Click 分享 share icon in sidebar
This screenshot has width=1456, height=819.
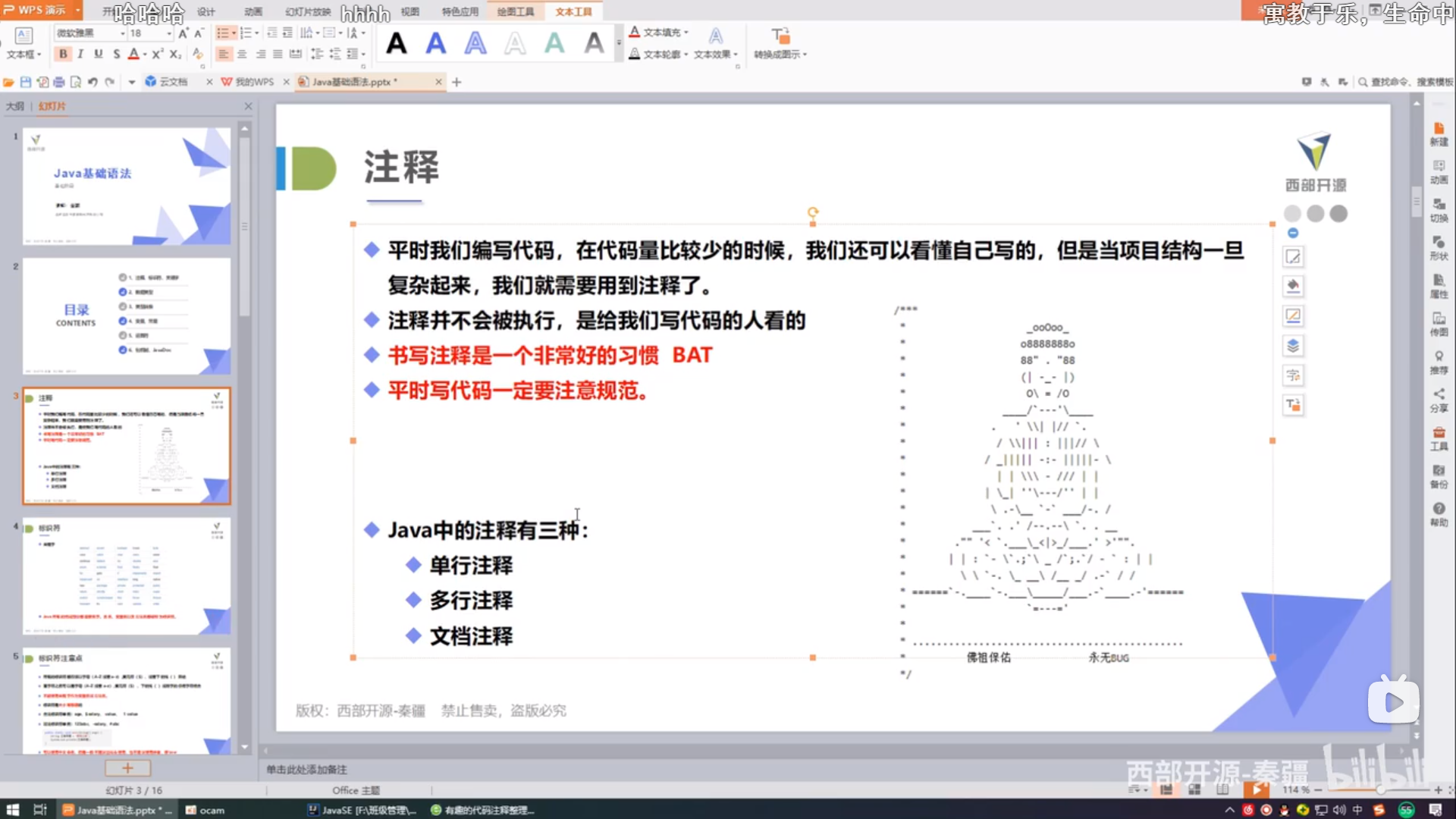(1439, 400)
